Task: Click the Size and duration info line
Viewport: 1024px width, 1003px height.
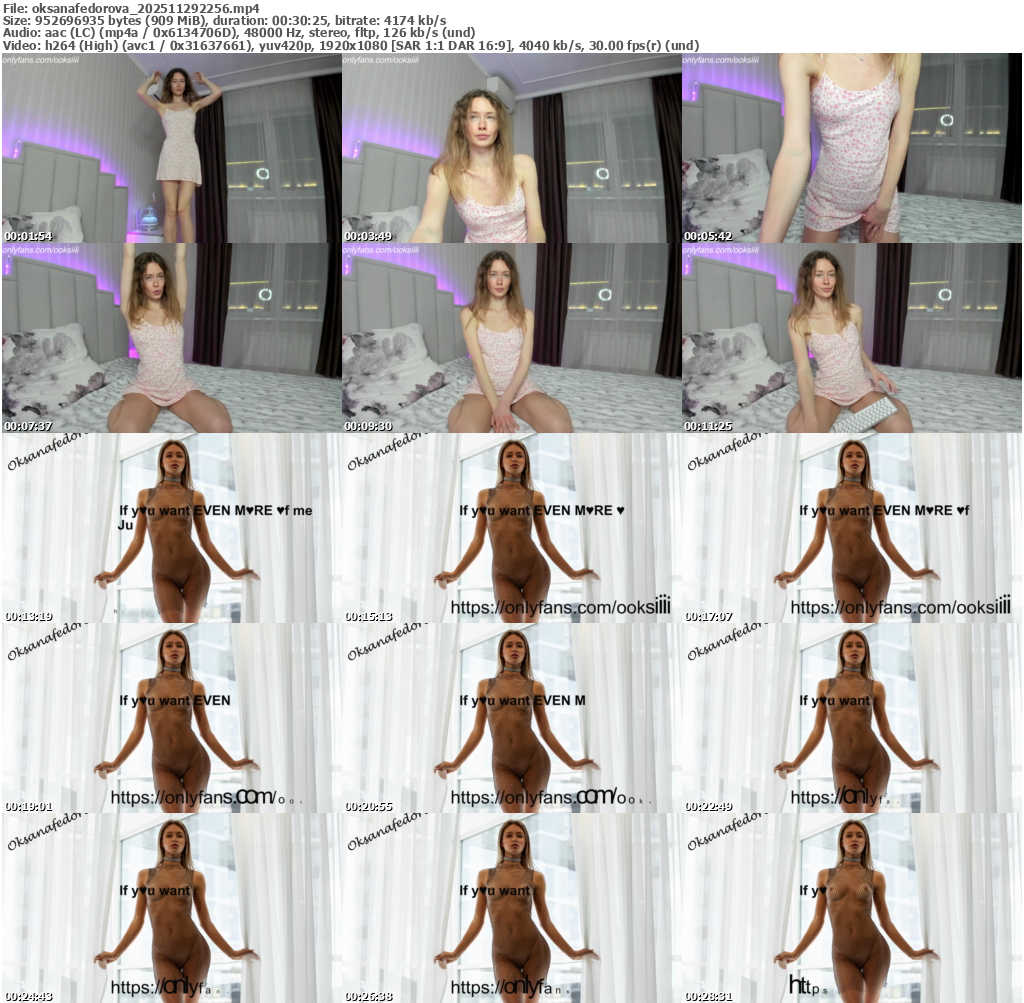Action: (x=224, y=20)
